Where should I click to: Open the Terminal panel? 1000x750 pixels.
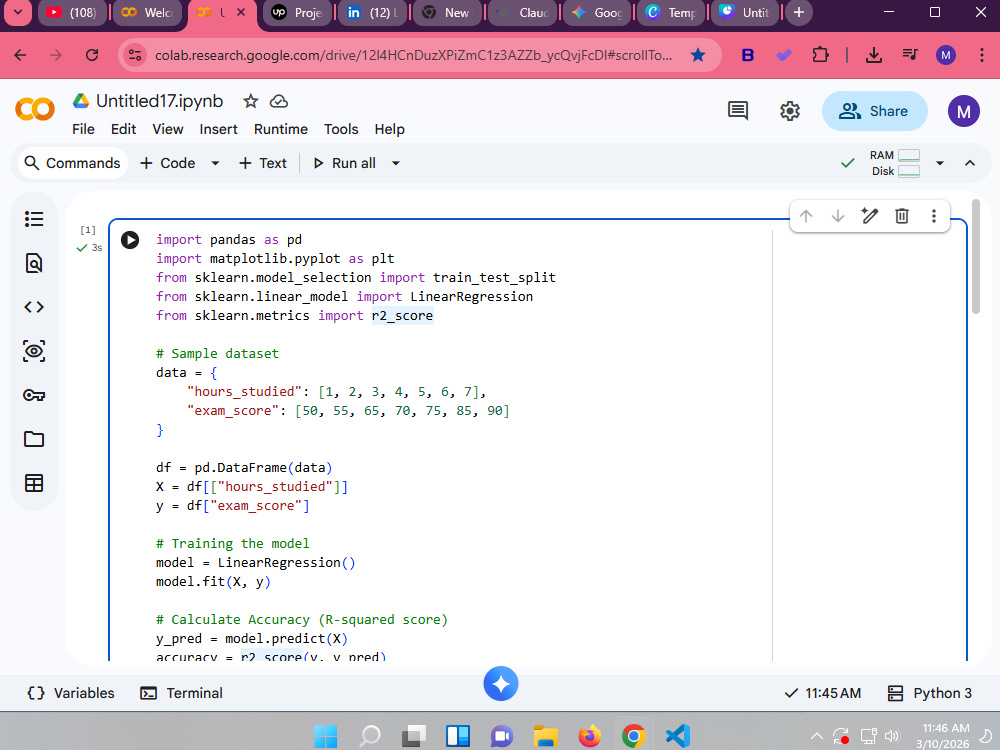[182, 693]
